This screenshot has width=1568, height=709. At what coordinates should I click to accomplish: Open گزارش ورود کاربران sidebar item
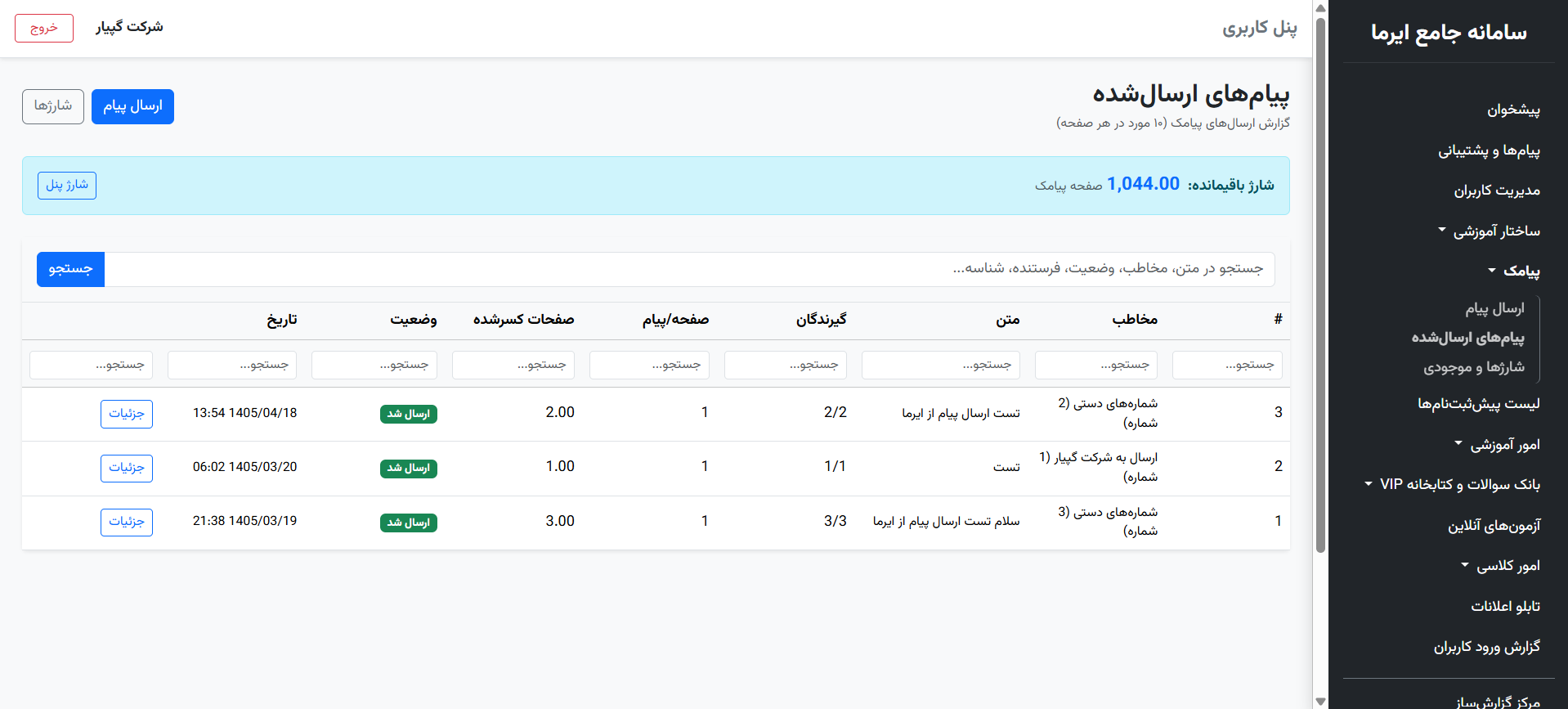1487,647
